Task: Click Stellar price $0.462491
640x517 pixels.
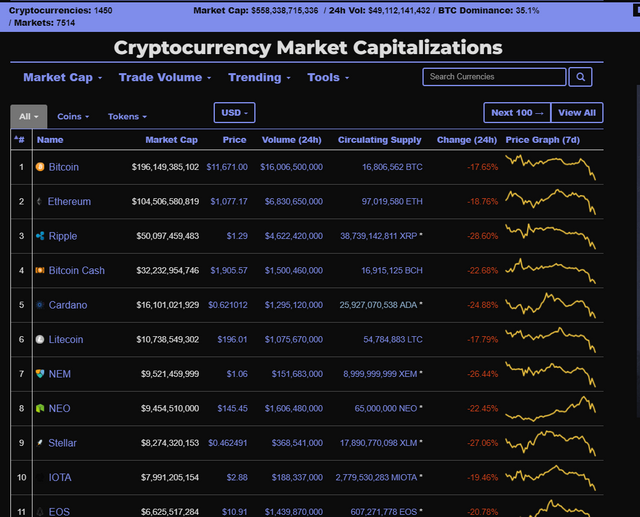Action: point(228,443)
